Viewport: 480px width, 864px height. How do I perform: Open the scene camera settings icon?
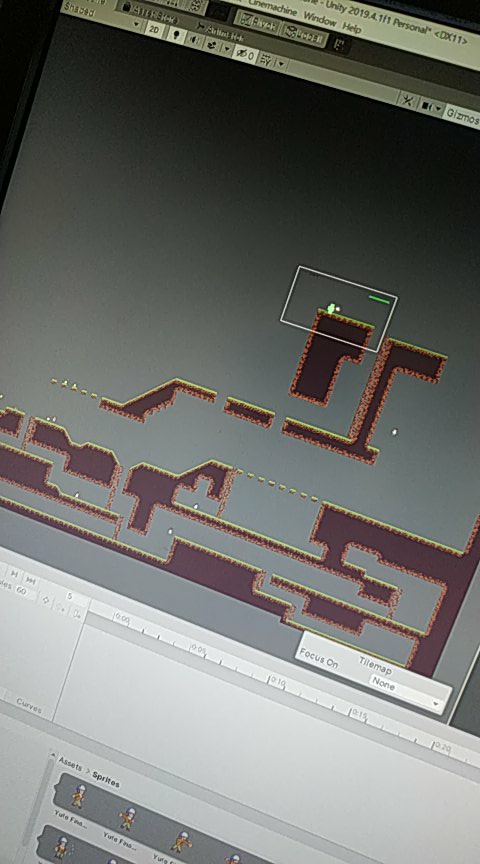coord(428,105)
